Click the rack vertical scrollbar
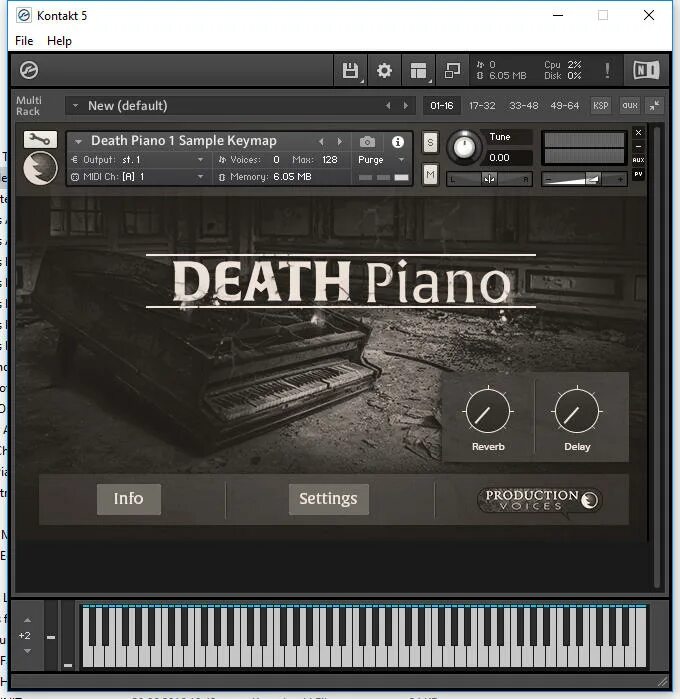The width and height of the screenshot is (680, 699). pos(656,357)
